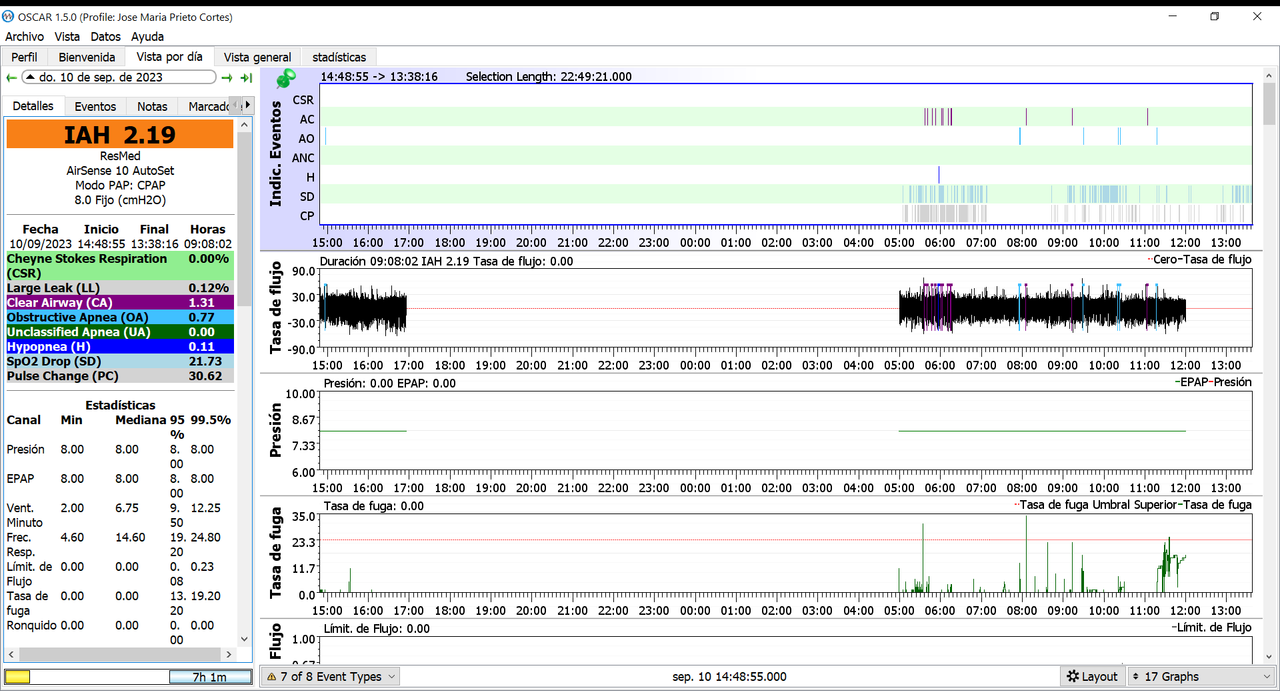The image size is (1280, 691).
Task: Click the Cheyne Stokes Respiration (CSR) row
Action: [120, 265]
